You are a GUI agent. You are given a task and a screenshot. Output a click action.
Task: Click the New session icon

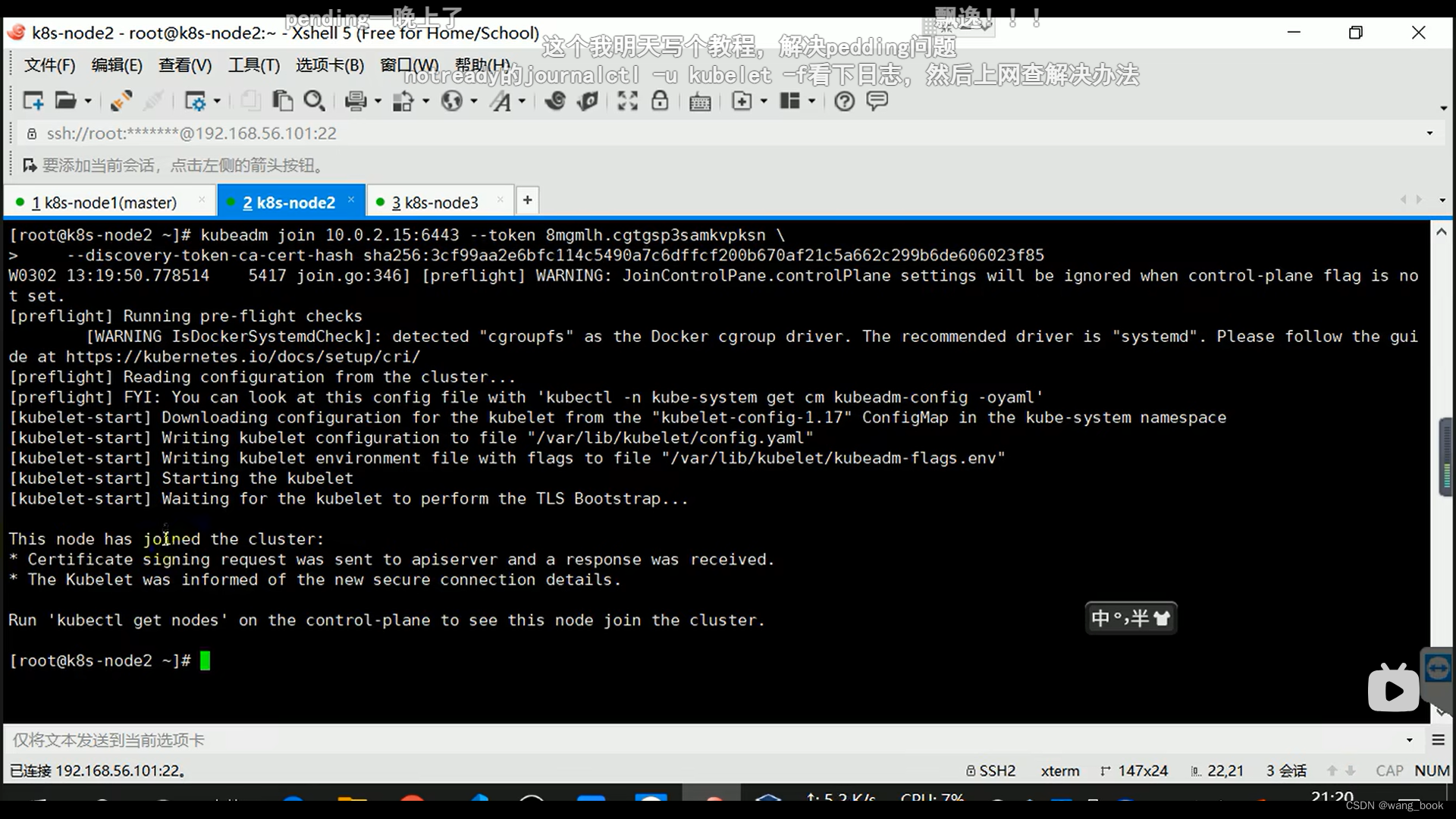(33, 101)
